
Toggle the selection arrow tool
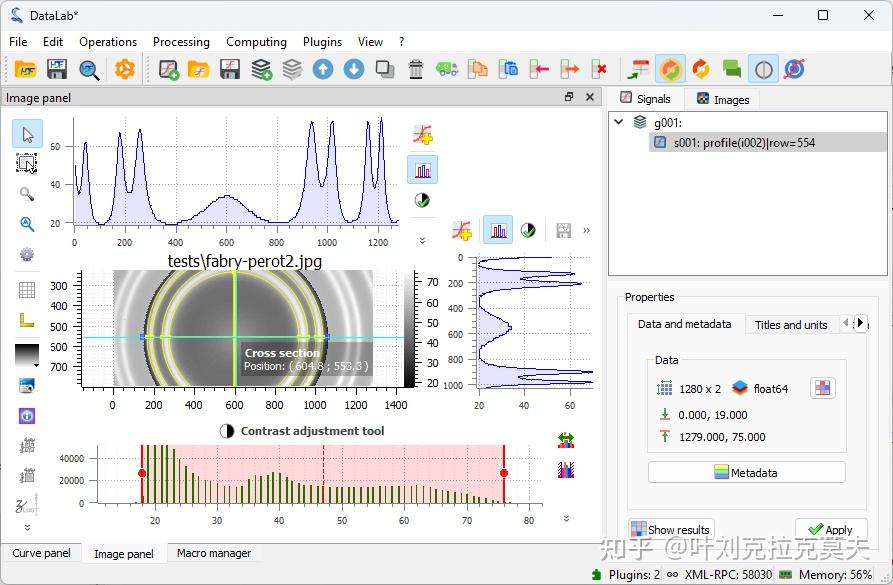(27, 134)
